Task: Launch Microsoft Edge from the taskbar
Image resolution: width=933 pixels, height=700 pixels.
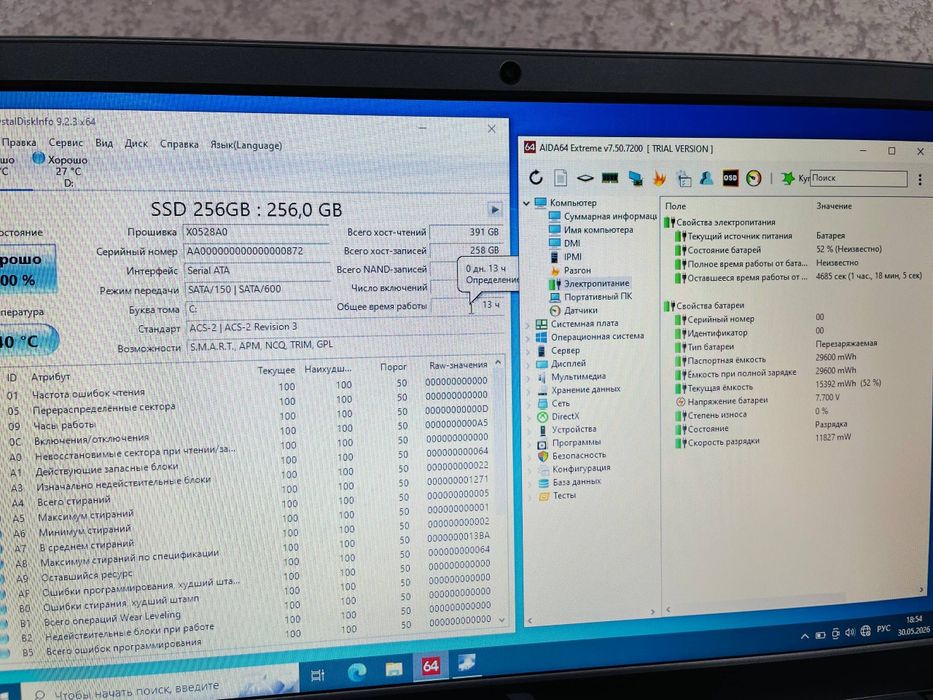Action: coord(356,672)
